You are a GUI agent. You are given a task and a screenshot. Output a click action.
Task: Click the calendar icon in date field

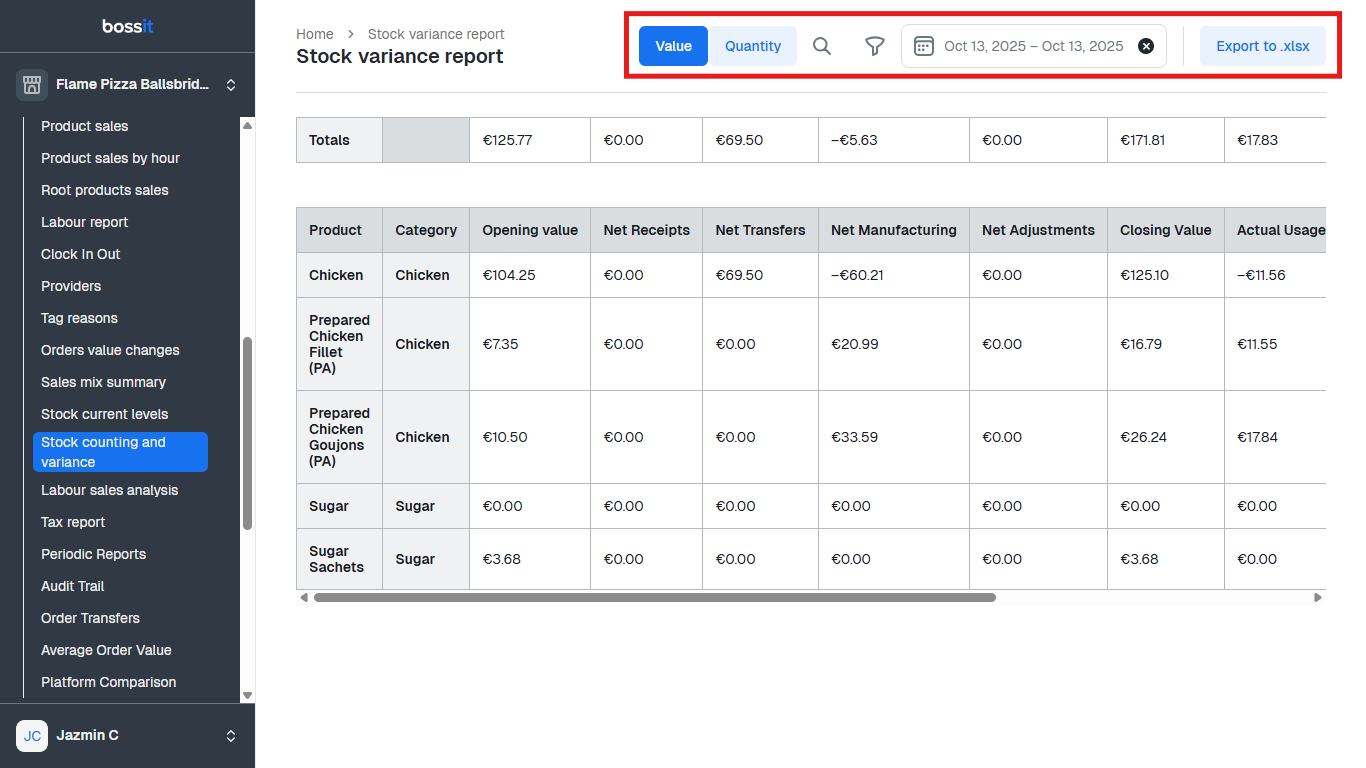[924, 46]
